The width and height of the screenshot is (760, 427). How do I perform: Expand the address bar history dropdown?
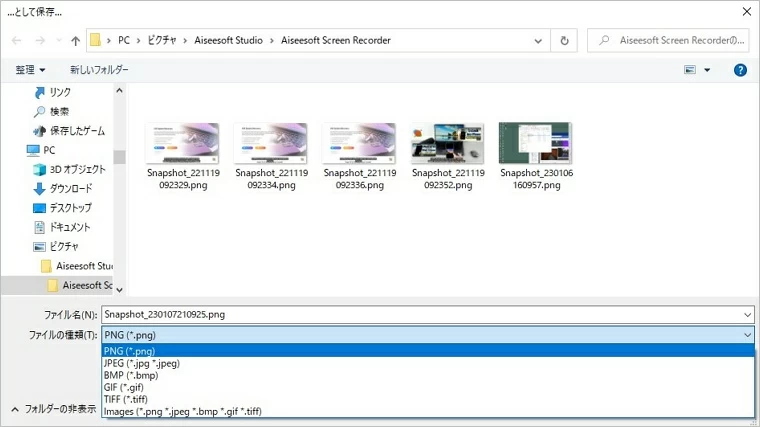[538, 41]
